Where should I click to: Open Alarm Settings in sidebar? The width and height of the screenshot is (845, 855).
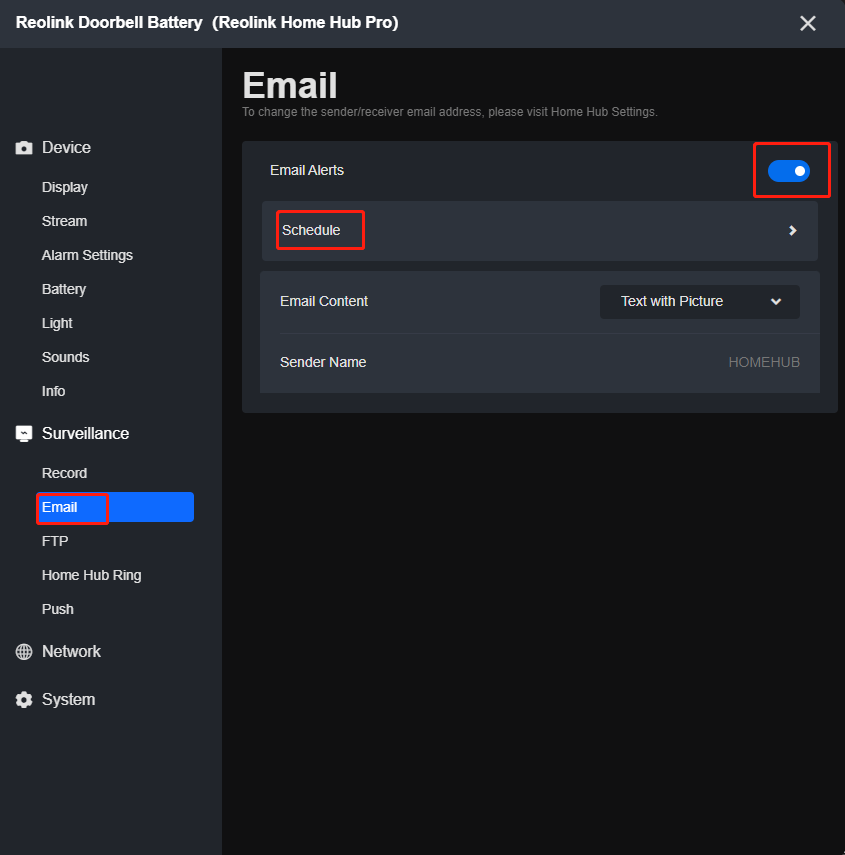(x=87, y=255)
